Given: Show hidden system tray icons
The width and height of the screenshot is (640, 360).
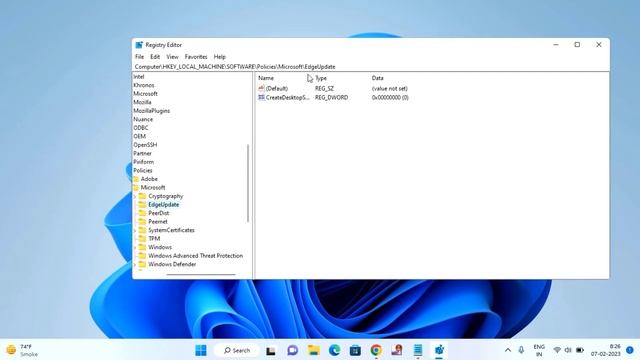Looking at the screenshot, I should point(508,350).
